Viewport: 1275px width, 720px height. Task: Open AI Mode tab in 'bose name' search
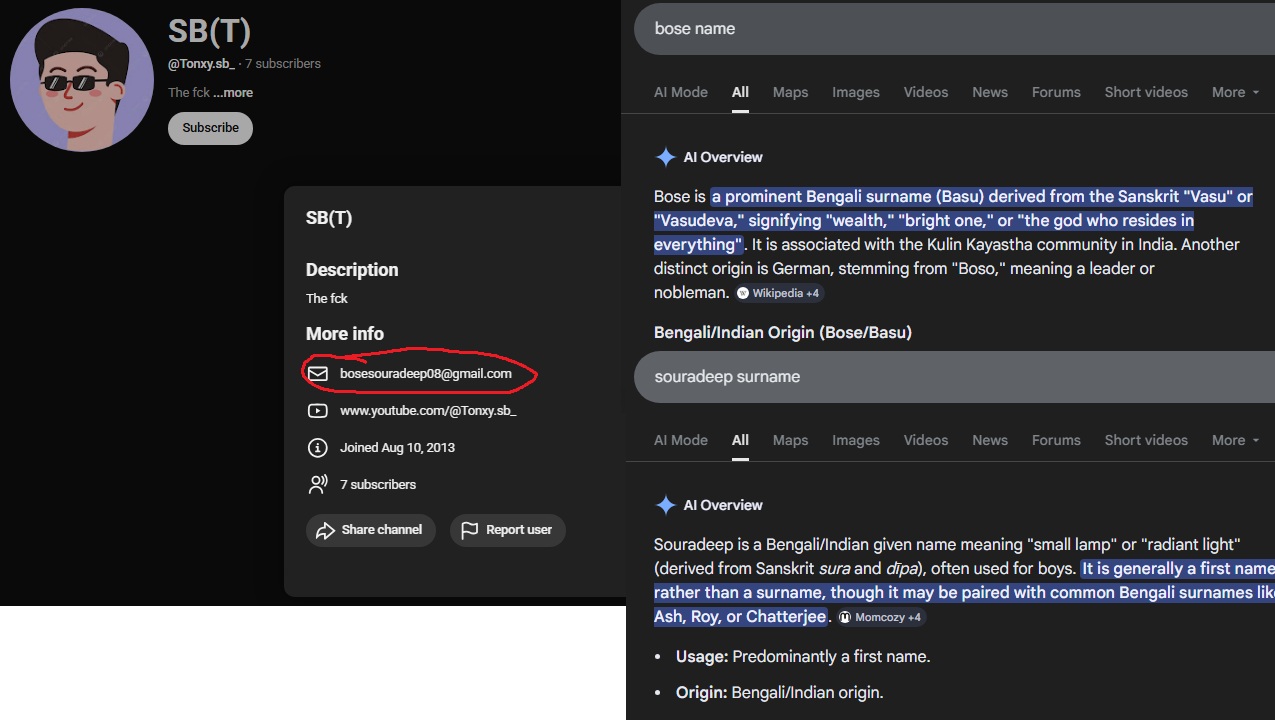pyautogui.click(x=681, y=92)
